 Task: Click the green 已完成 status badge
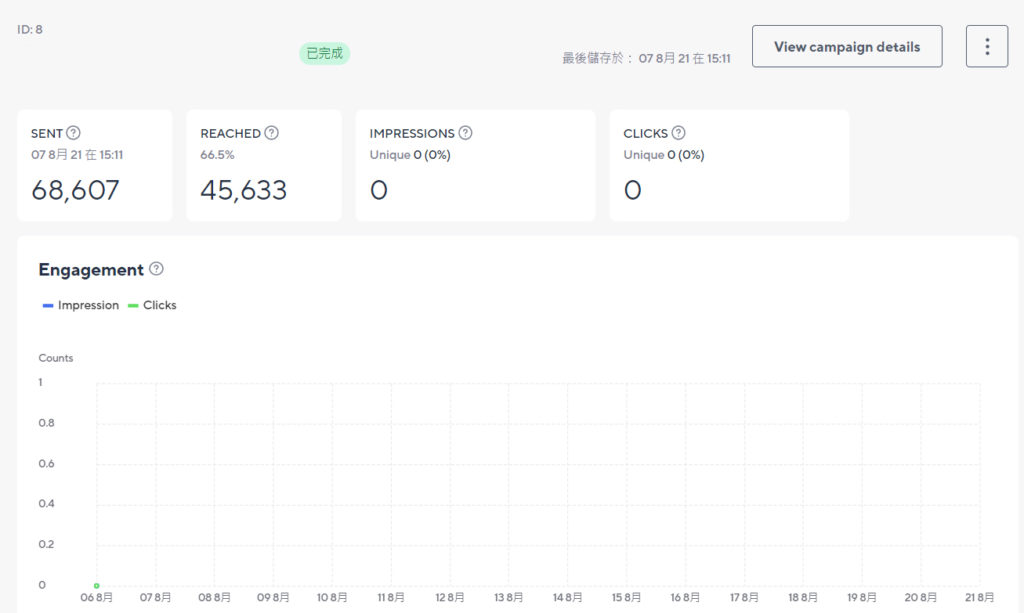[325, 54]
